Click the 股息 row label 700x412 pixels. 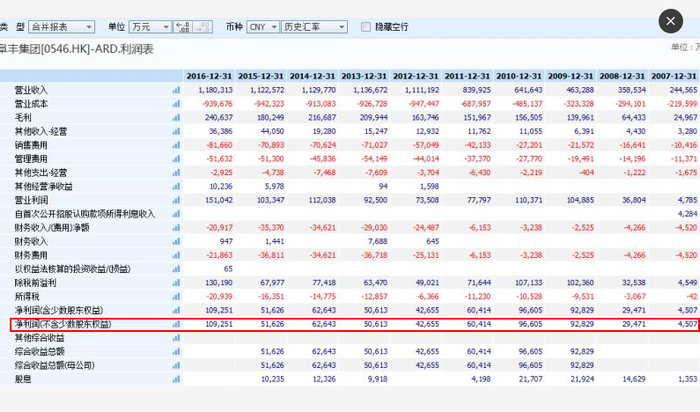pos(23,379)
